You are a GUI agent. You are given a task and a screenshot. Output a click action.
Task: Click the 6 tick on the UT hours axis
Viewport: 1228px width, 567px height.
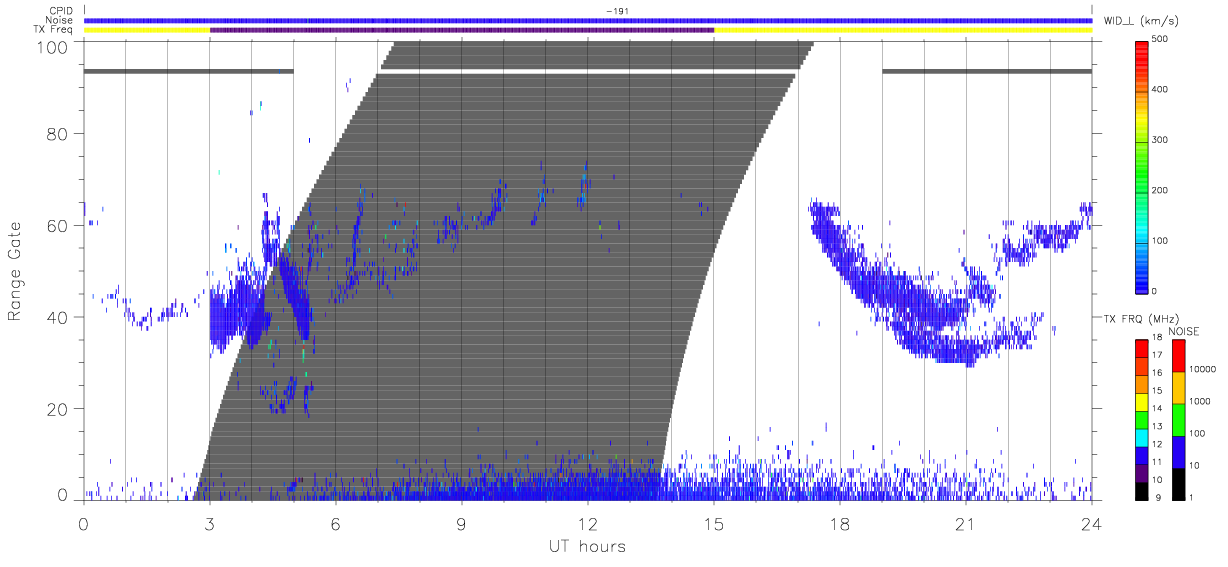pyautogui.click(x=336, y=522)
